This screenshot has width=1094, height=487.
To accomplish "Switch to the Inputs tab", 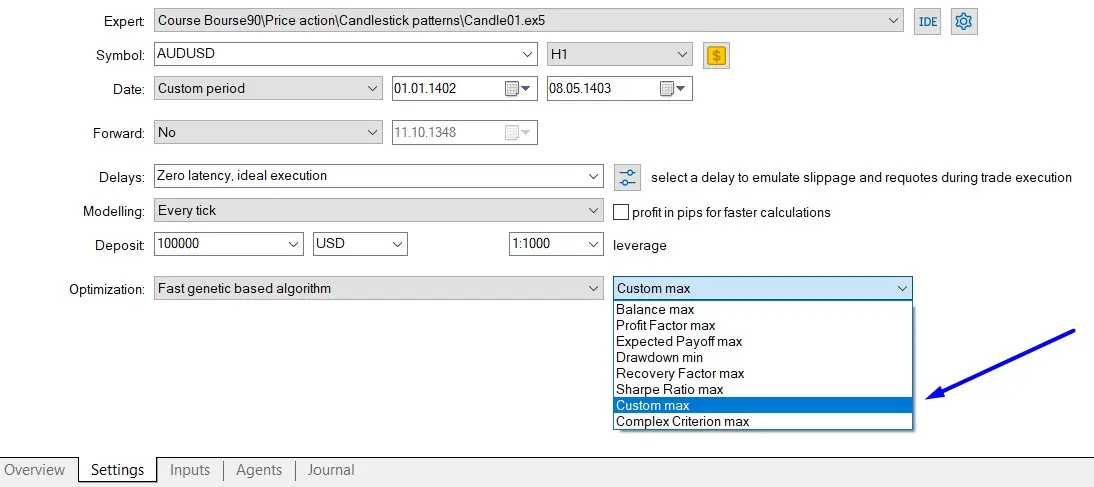I will 190,470.
